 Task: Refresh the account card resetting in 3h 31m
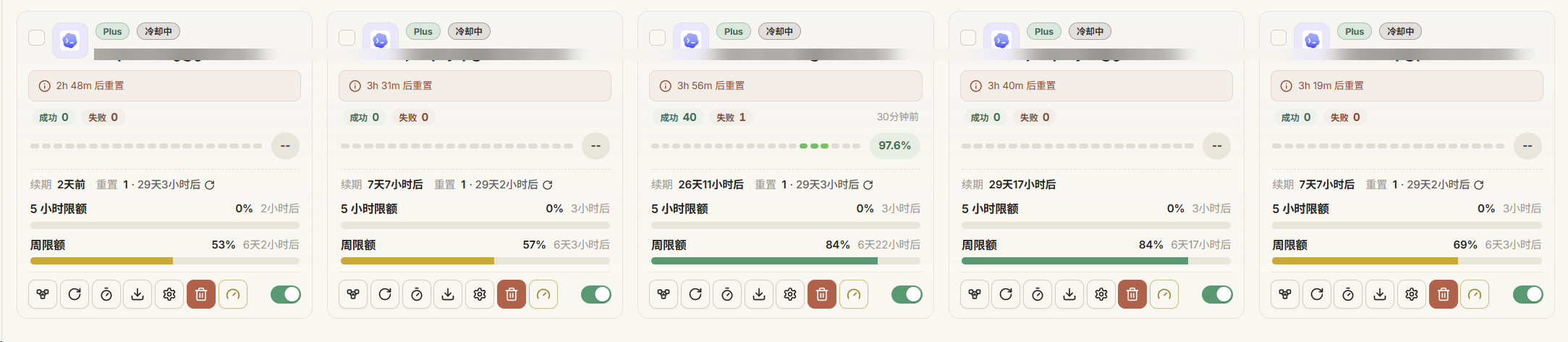(385, 294)
